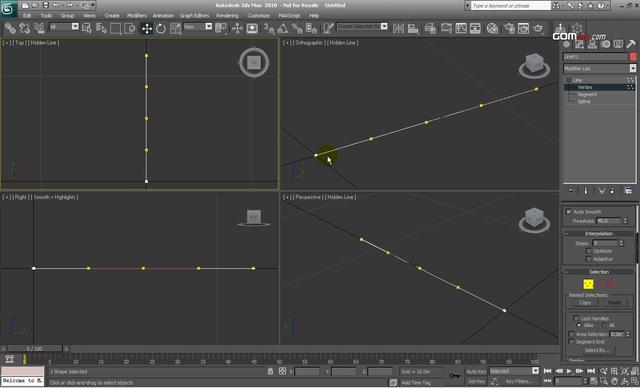The image size is (640, 388).
Task: Toggle Auto Smooth checkbox
Action: coord(569,212)
